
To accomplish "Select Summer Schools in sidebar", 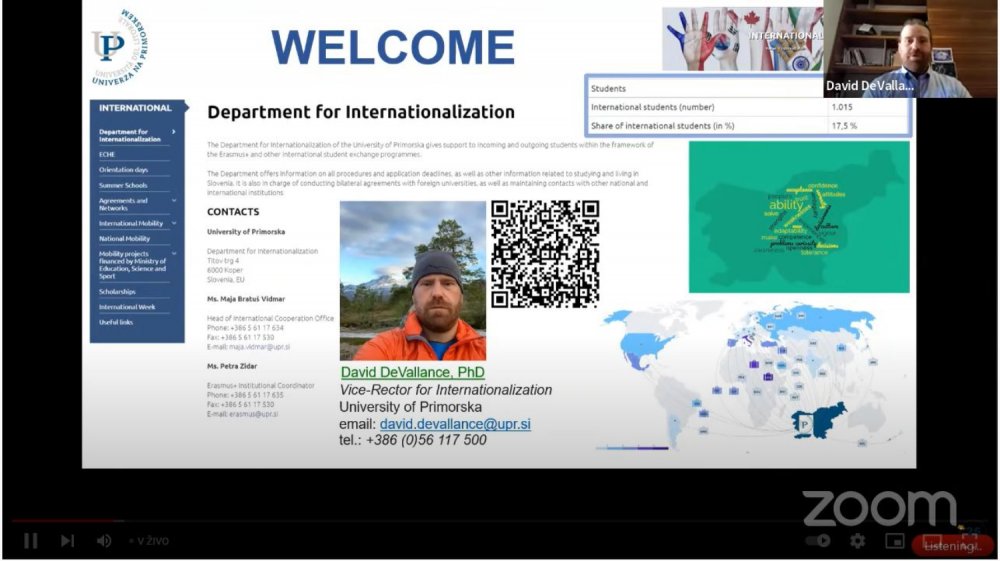I will [x=122, y=185].
